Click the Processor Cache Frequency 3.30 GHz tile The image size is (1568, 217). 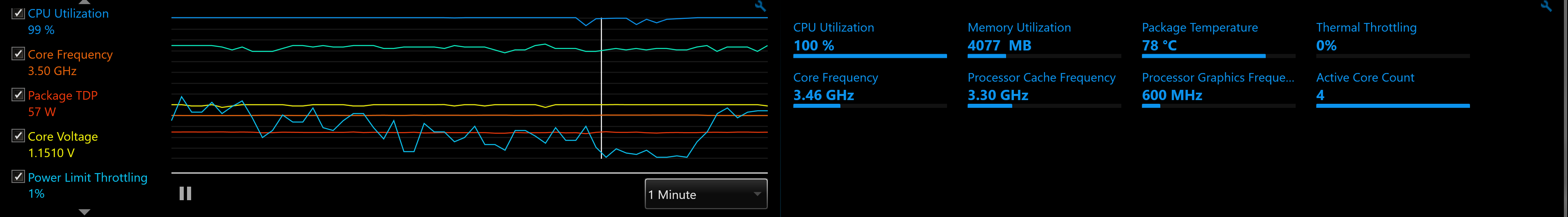tap(1044, 89)
